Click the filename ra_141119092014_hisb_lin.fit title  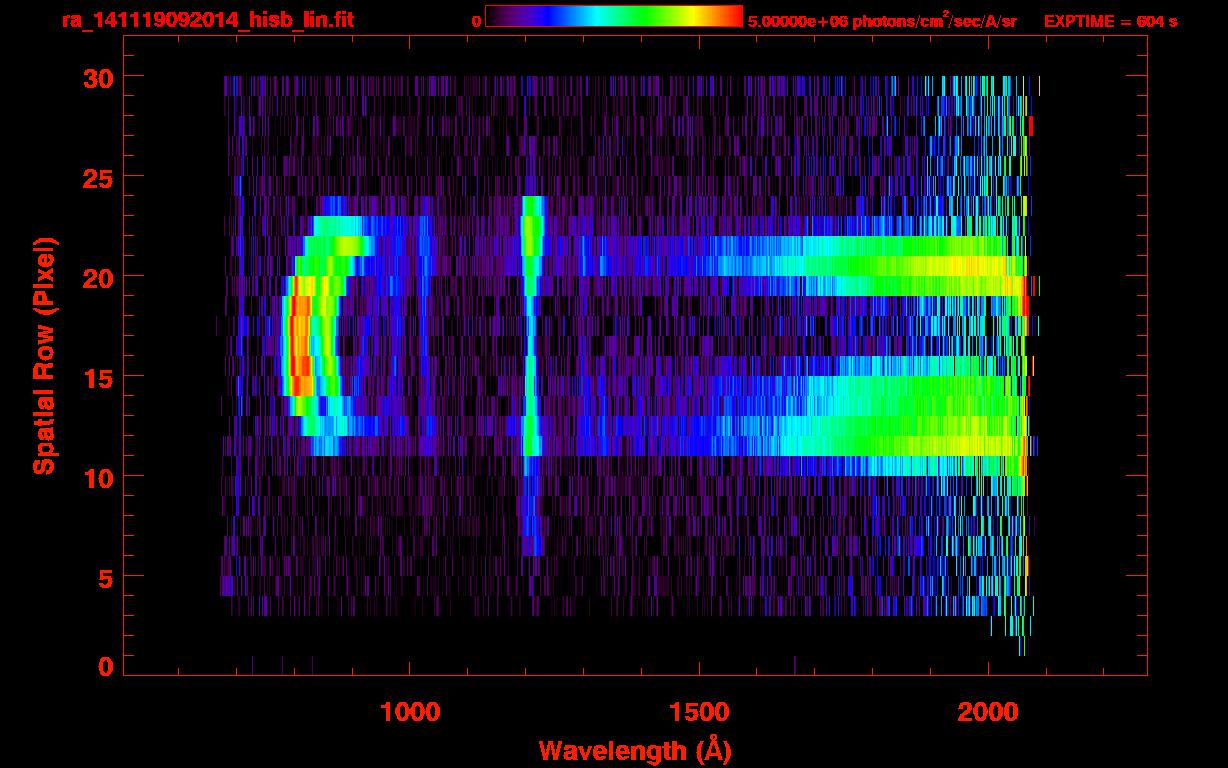click(x=207, y=20)
